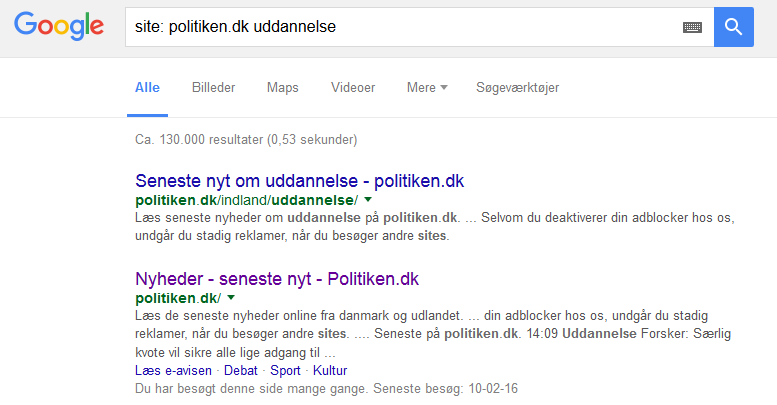Click the green politiken.dk/indland/uddannelse/ URL
Image resolution: width=777 pixels, height=405 pixels.
pos(246,200)
